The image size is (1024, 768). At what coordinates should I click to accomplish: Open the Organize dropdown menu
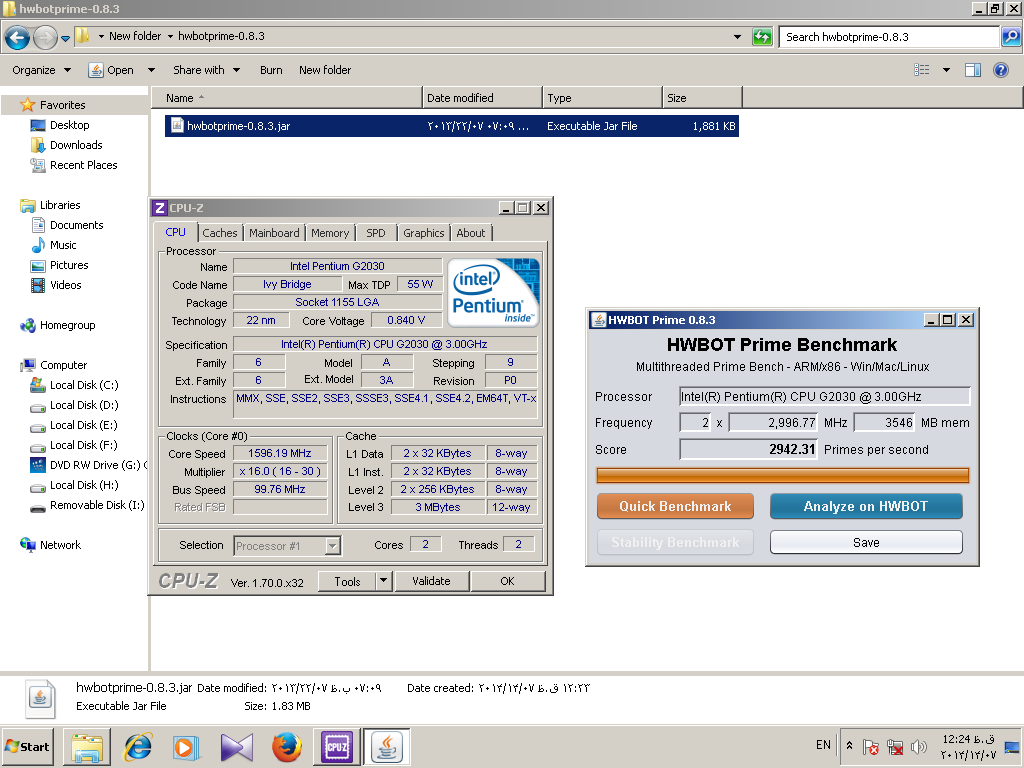(41, 70)
